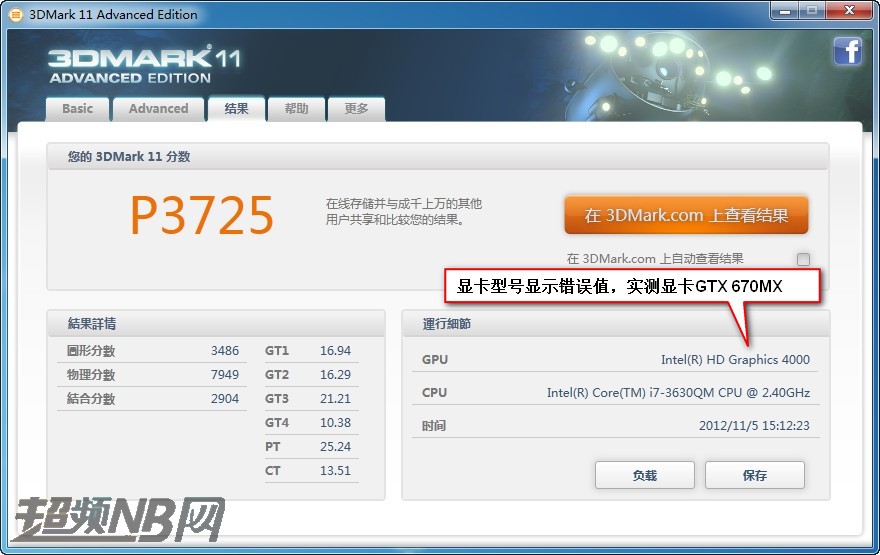The height and width of the screenshot is (555, 880).
Task: Select the PT result 25.24
Action: tap(335, 447)
